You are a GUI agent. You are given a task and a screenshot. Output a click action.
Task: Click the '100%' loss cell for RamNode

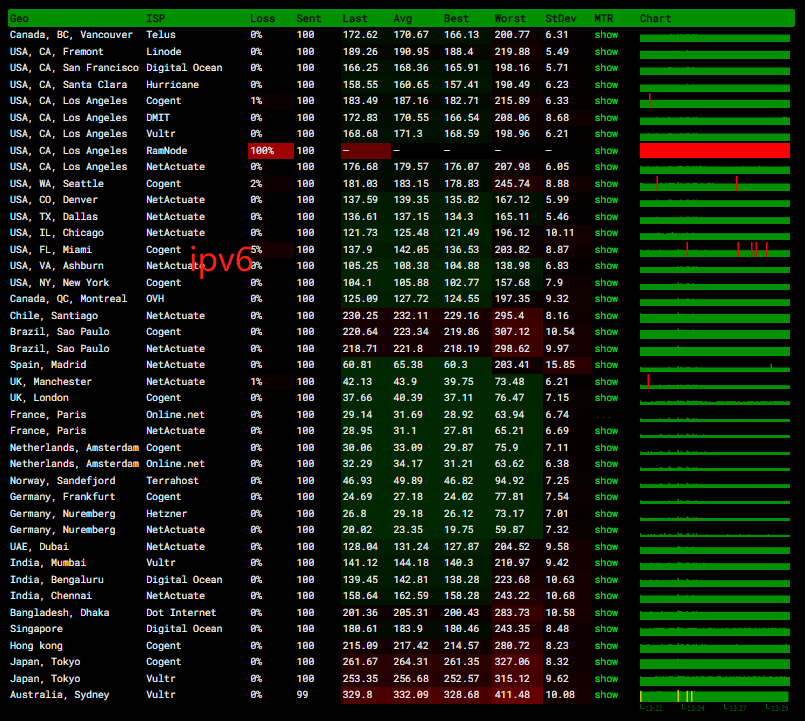tap(271, 150)
